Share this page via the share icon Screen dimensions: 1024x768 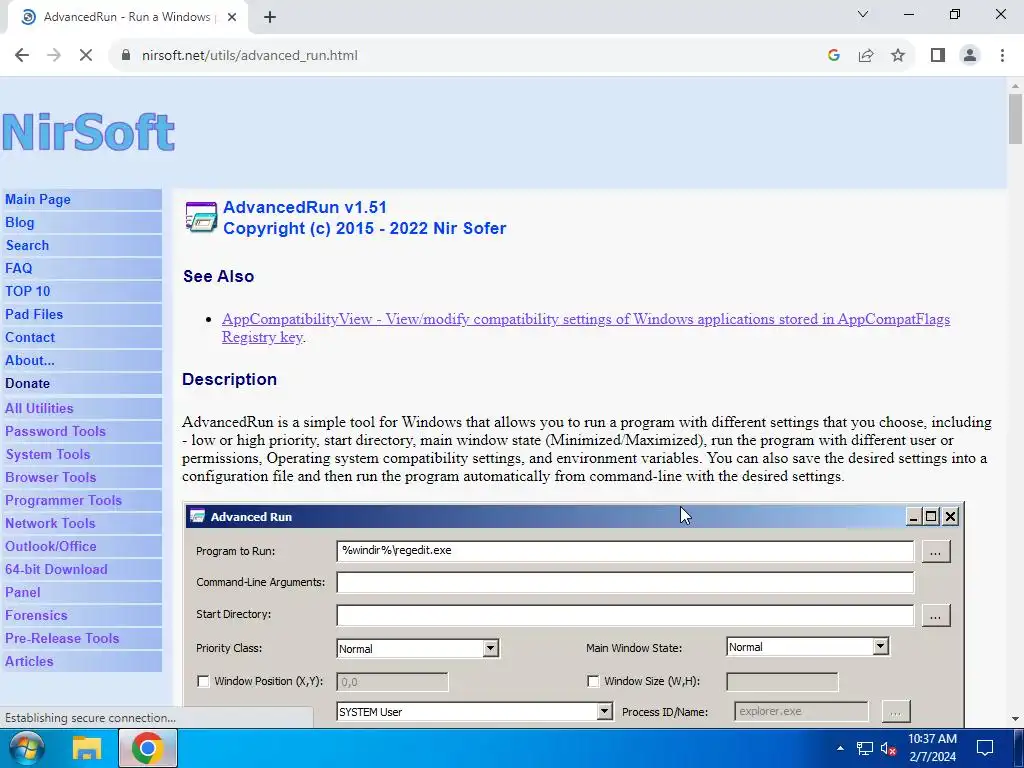pos(866,56)
